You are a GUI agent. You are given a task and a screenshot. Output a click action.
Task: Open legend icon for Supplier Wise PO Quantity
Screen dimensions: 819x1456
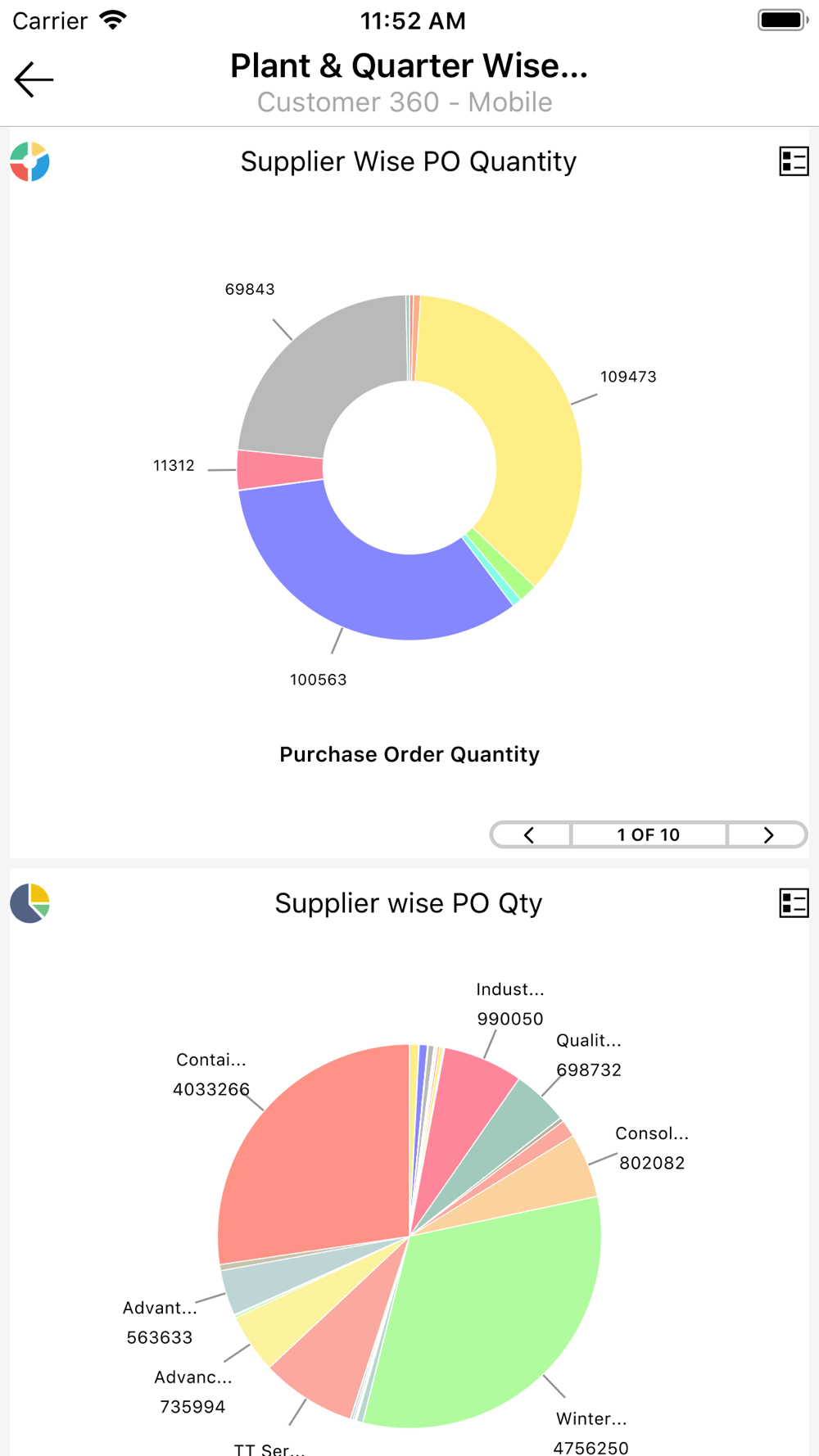pyautogui.click(x=794, y=161)
